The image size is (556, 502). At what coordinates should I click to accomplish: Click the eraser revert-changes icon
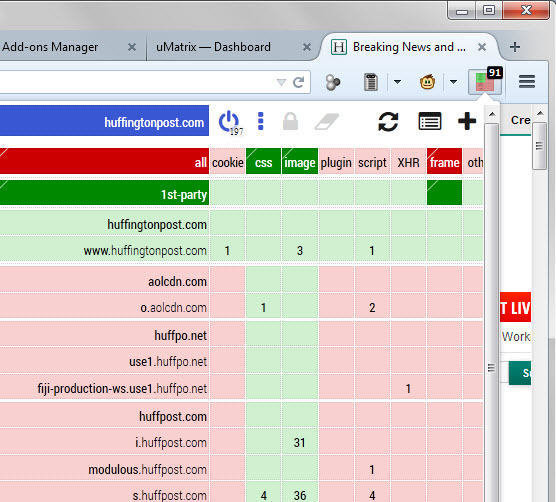pyautogui.click(x=327, y=121)
